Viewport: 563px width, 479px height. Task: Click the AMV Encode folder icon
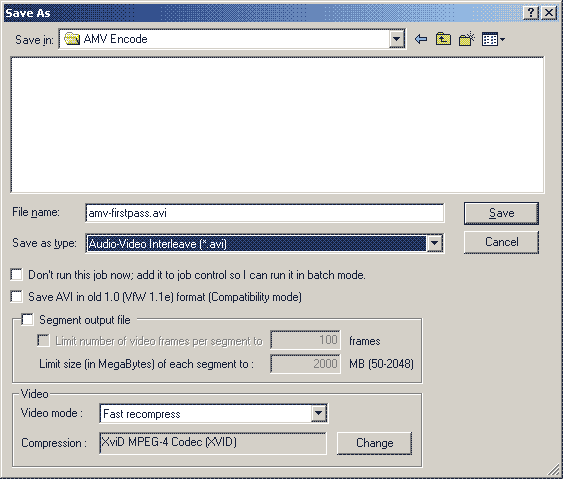click(x=72, y=39)
